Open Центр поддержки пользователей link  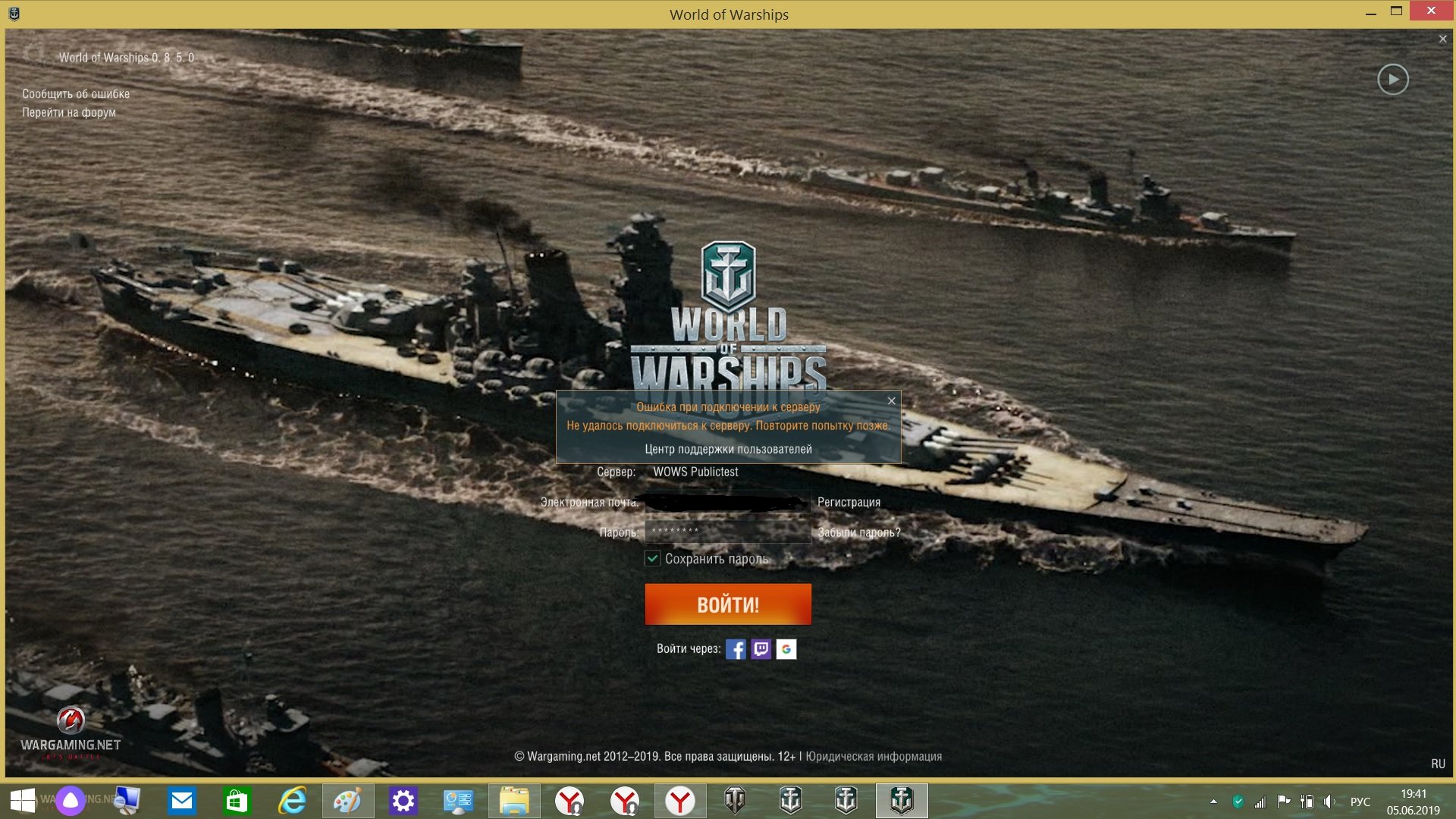[x=728, y=450]
